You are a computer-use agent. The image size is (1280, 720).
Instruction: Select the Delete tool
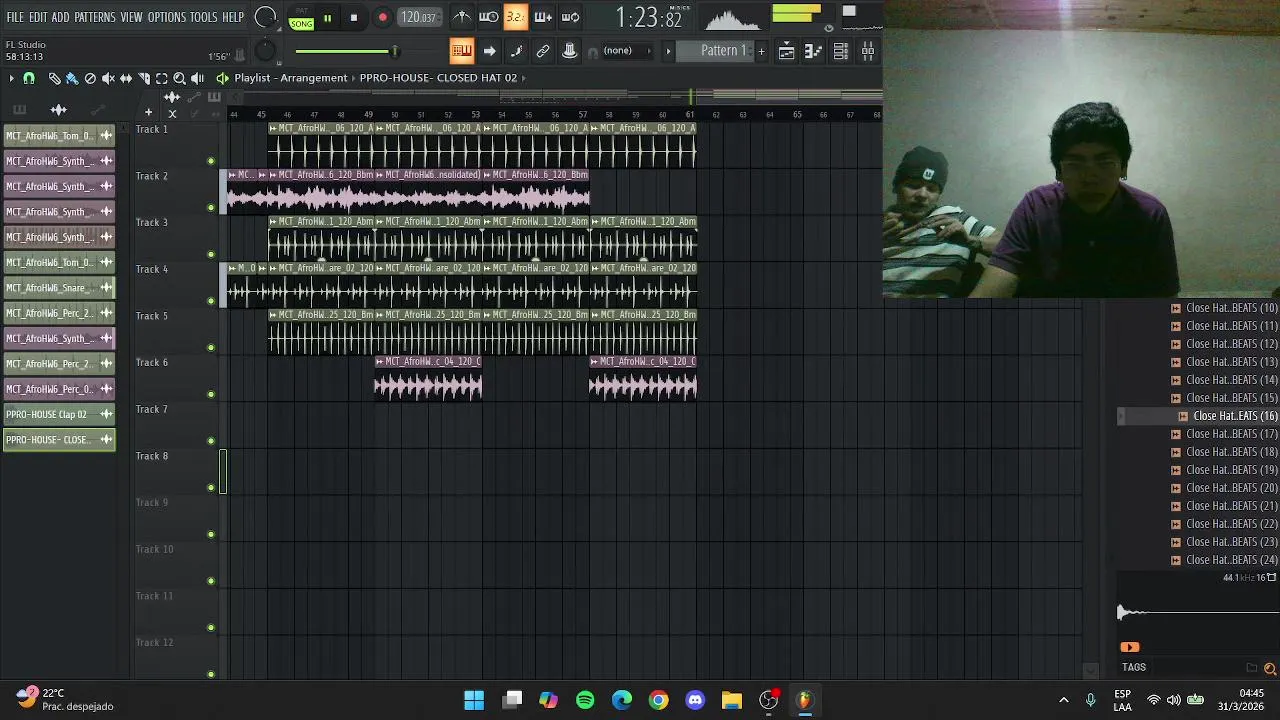tap(90, 78)
